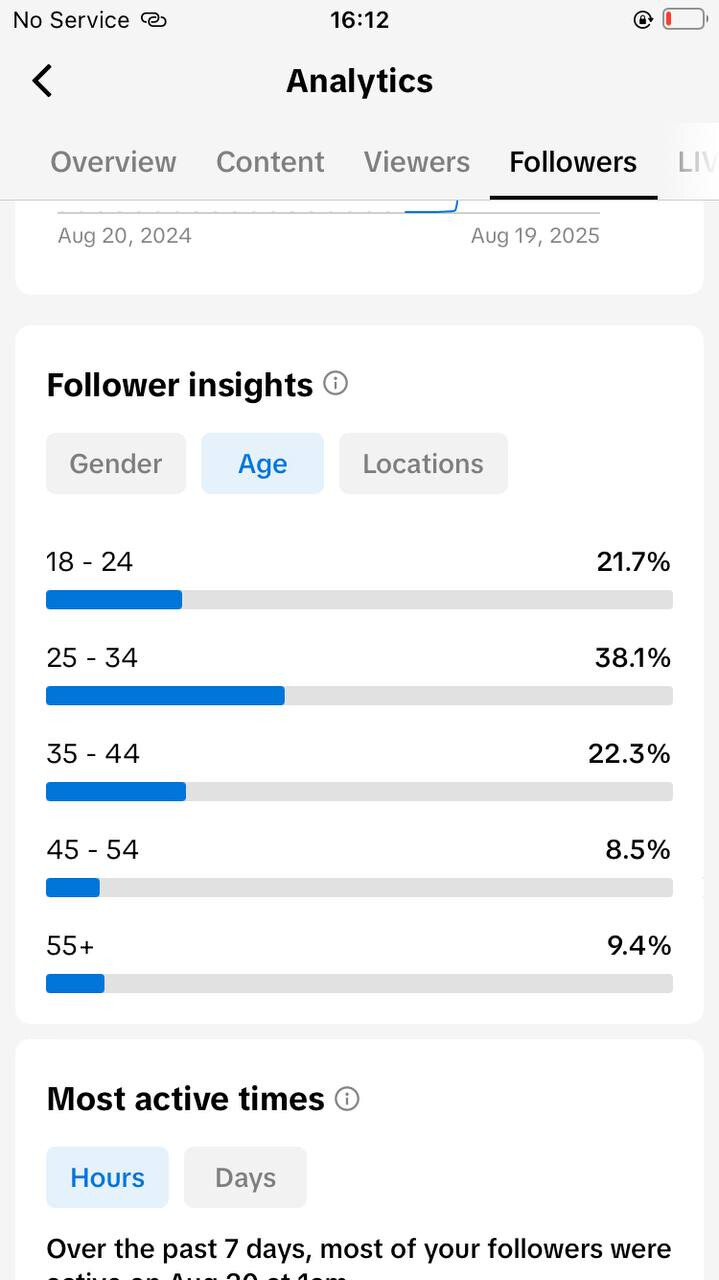This screenshot has width=719, height=1280.
Task: Switch to Days view
Action: click(245, 1178)
